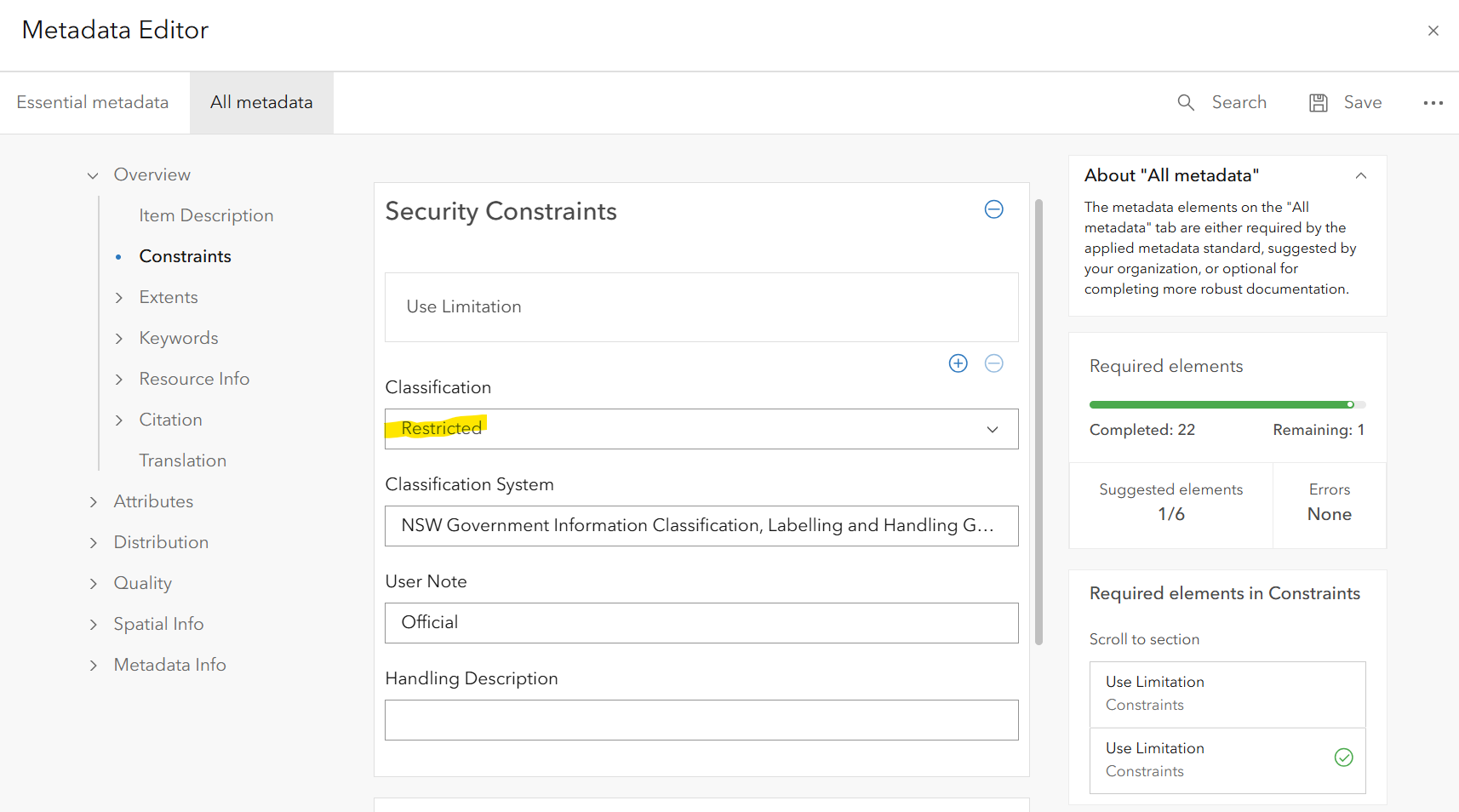This screenshot has width=1459, height=812.
Task: Click the Quality label
Action: [x=143, y=583]
